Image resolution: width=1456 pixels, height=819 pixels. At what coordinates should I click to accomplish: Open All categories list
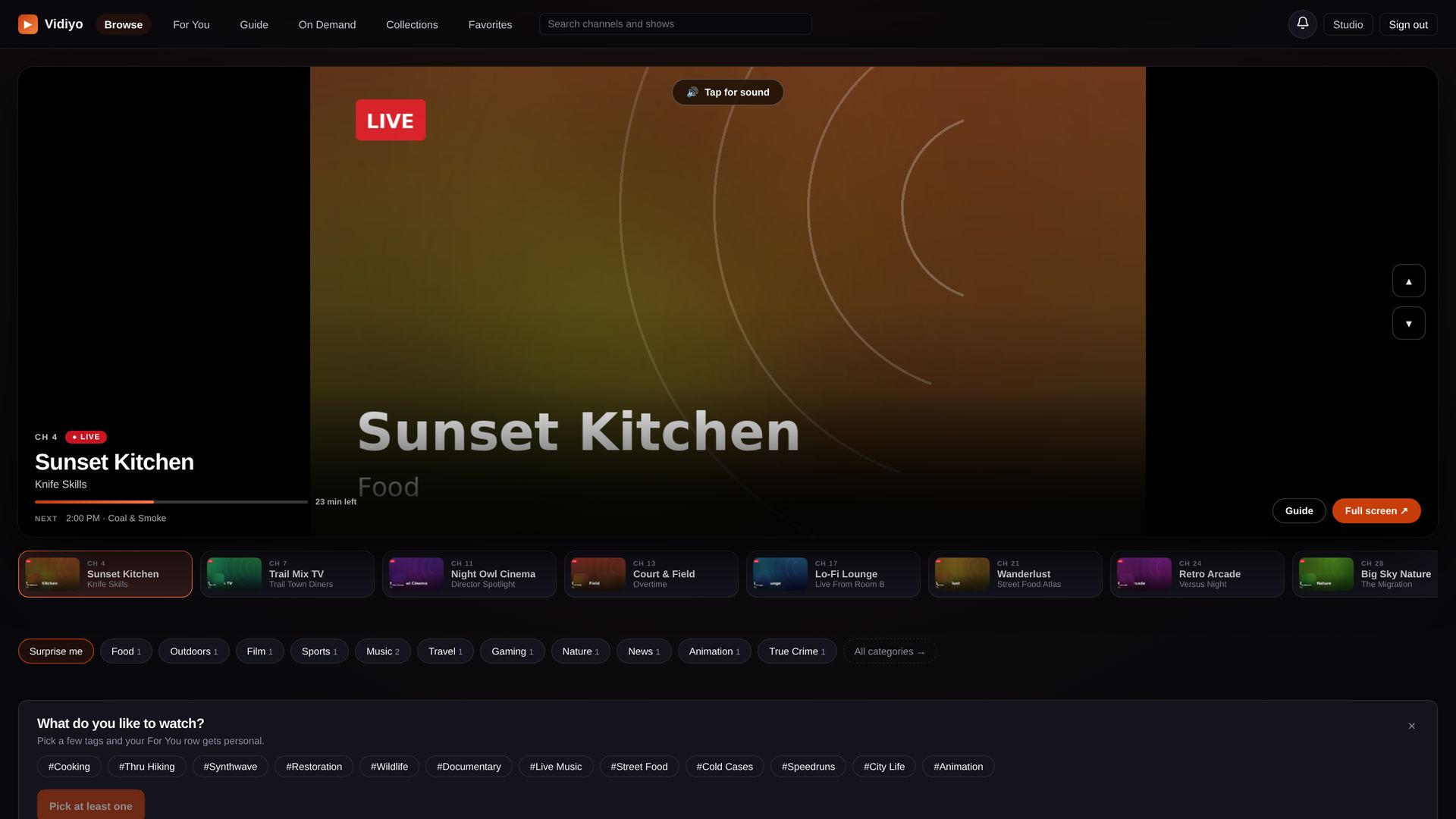890,651
